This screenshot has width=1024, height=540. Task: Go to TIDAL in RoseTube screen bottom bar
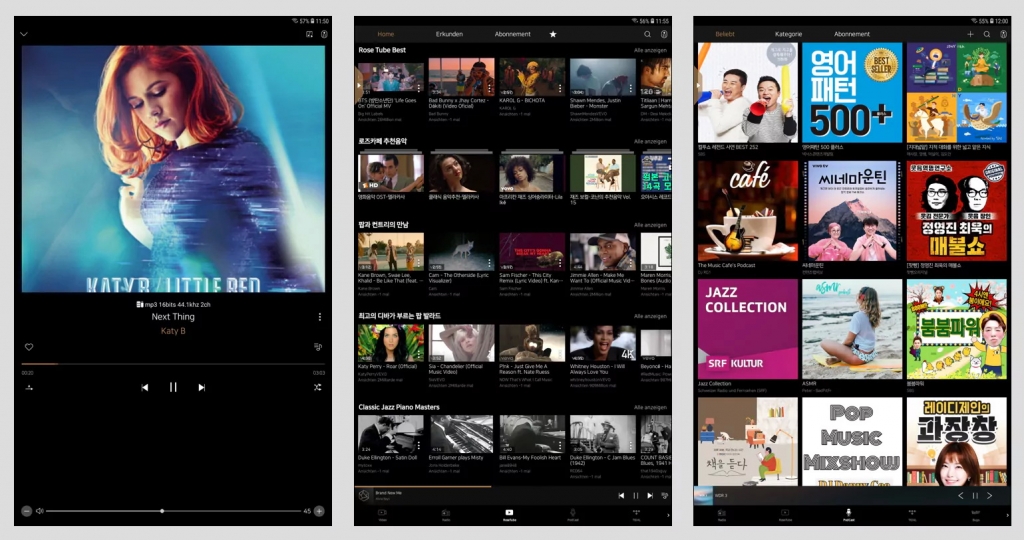[636, 515]
